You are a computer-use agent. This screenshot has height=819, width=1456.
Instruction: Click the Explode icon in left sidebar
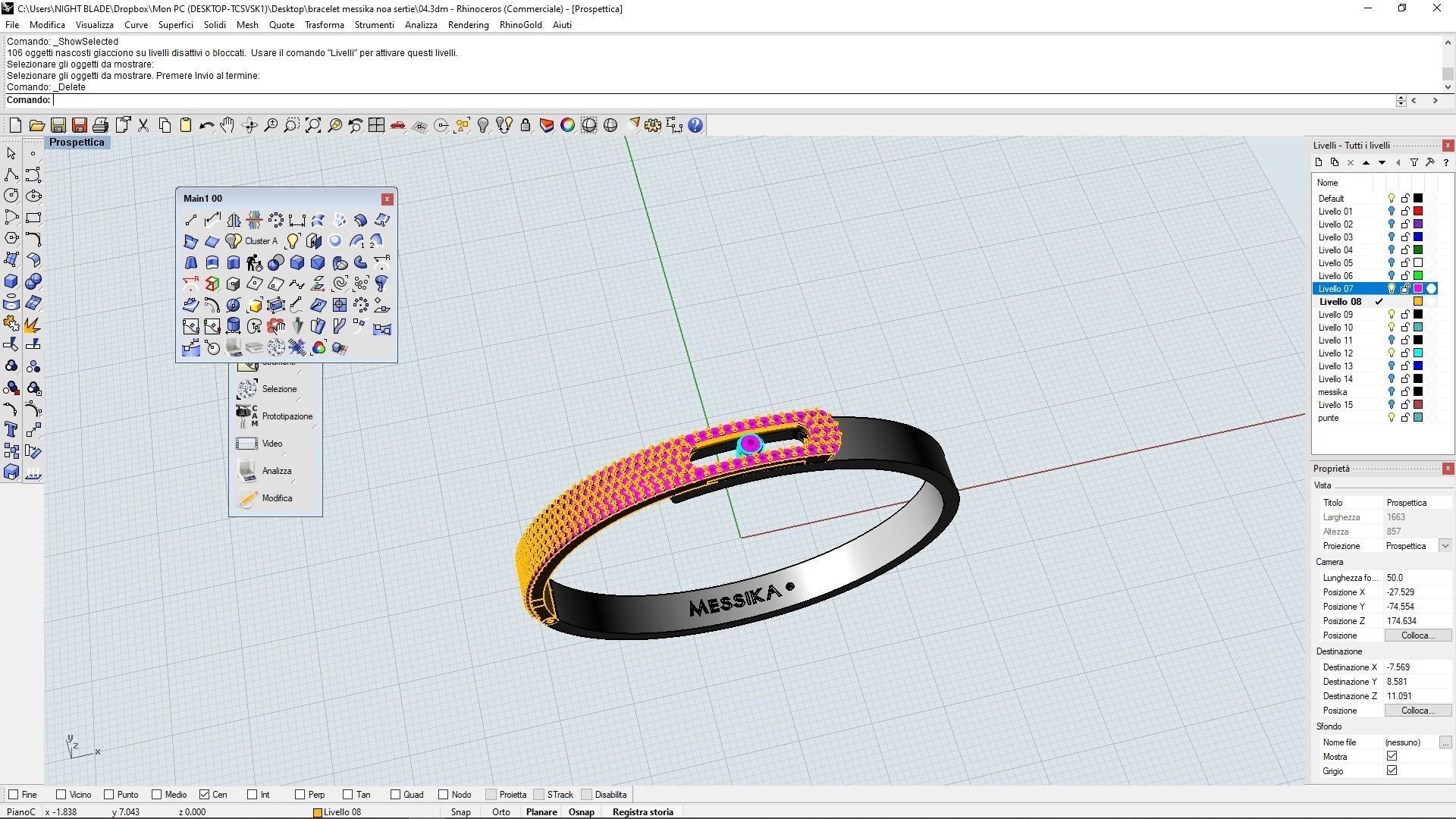[33, 325]
